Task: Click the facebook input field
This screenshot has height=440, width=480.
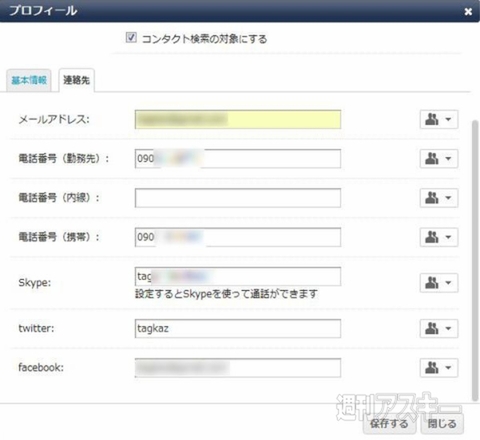Action: pyautogui.click(x=238, y=368)
